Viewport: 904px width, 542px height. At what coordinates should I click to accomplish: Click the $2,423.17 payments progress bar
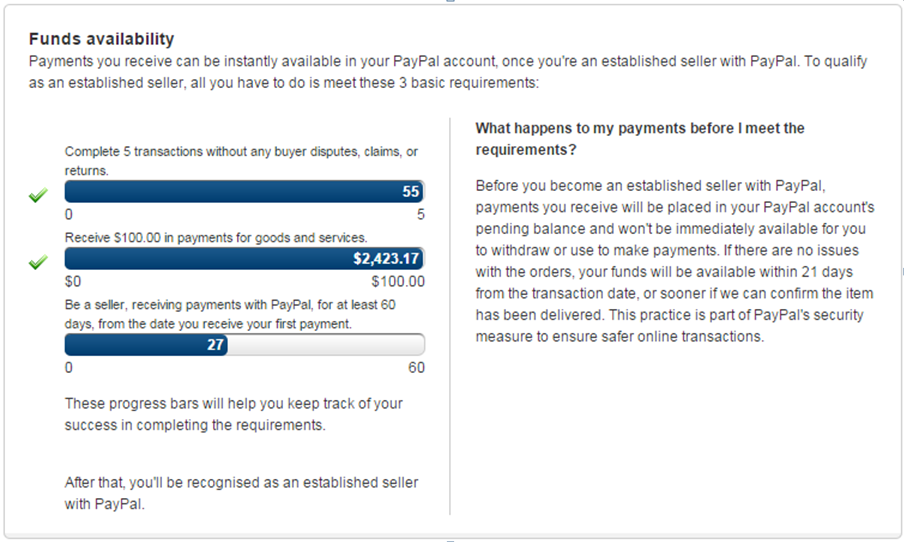click(244, 259)
